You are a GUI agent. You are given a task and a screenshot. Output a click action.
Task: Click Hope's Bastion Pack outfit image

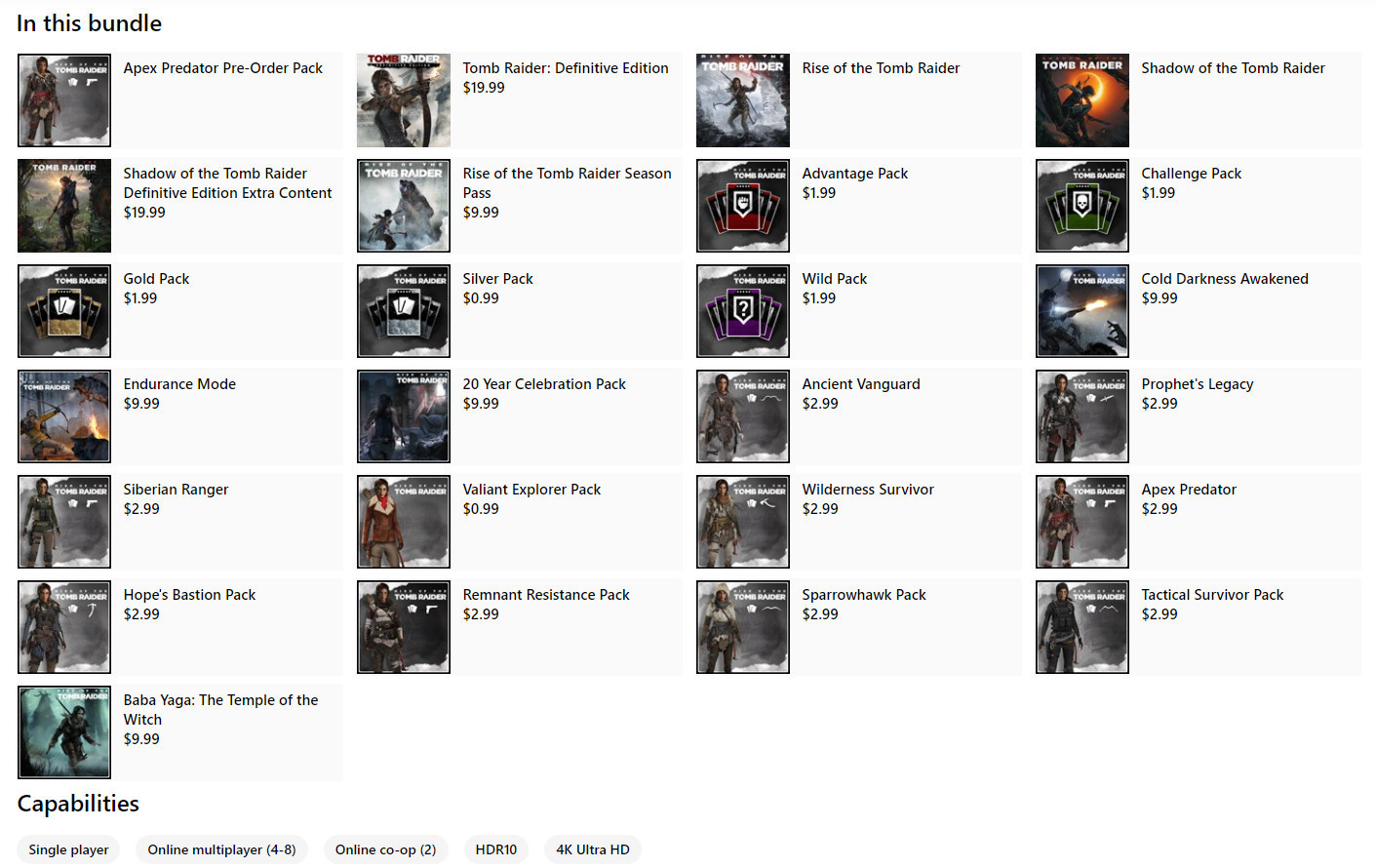[64, 627]
